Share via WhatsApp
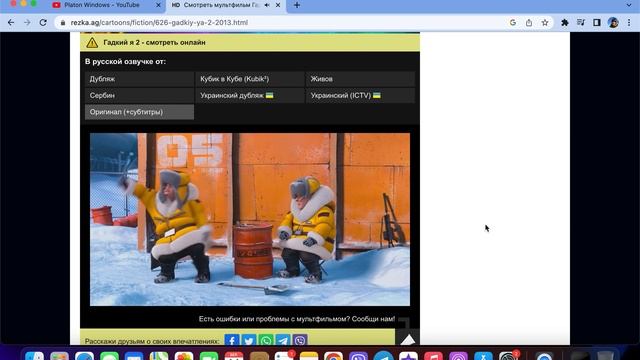Viewport: 640px width, 360px height. [x=266, y=341]
